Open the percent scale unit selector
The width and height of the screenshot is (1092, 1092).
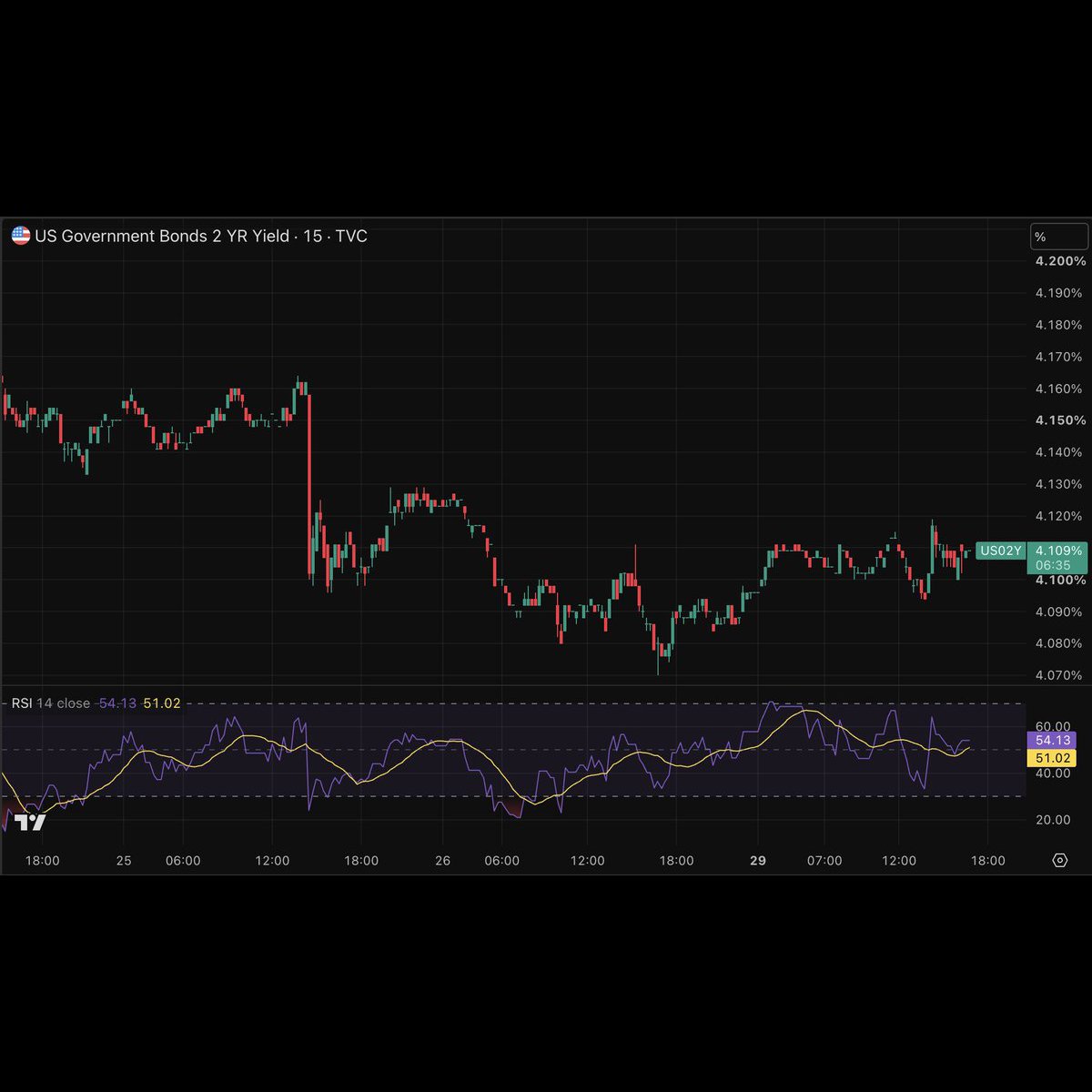1058,237
